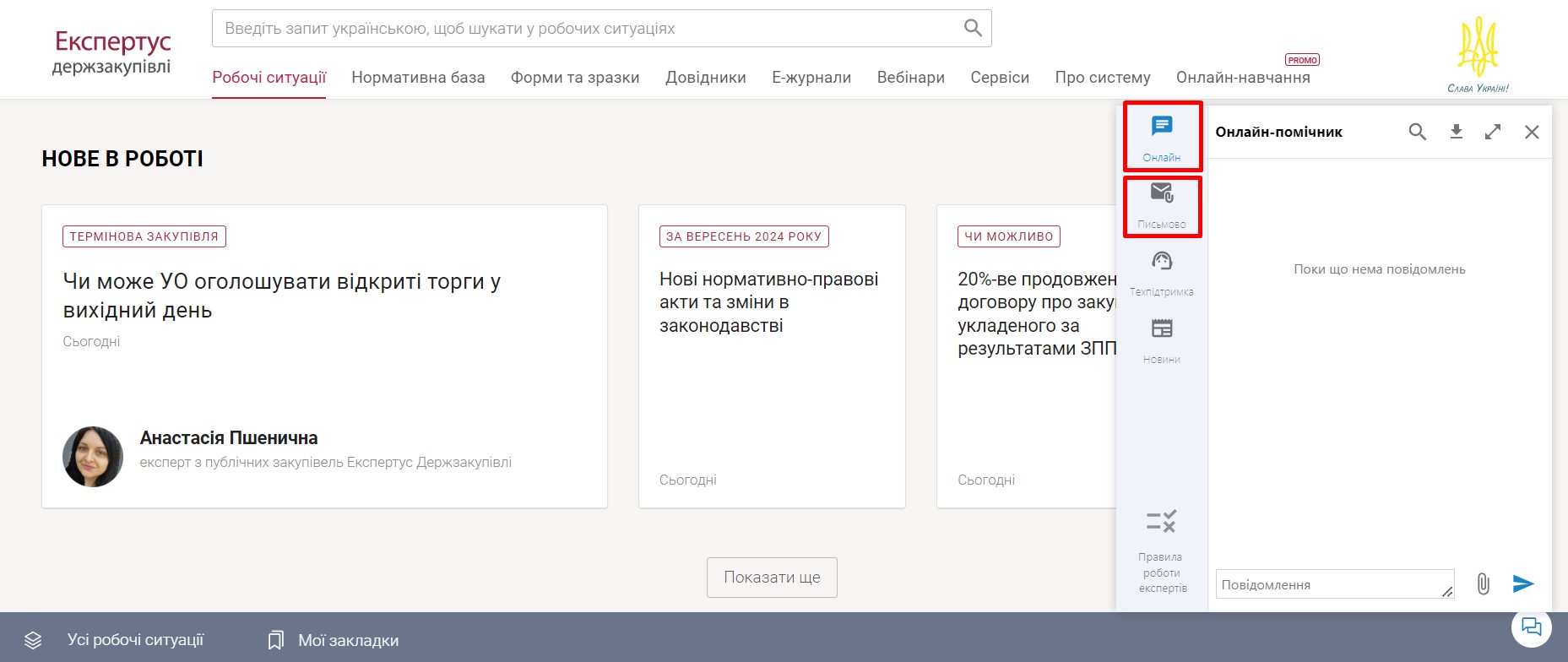Open Онлайн-навчання promo section
The image size is (1568, 662).
click(x=1243, y=77)
